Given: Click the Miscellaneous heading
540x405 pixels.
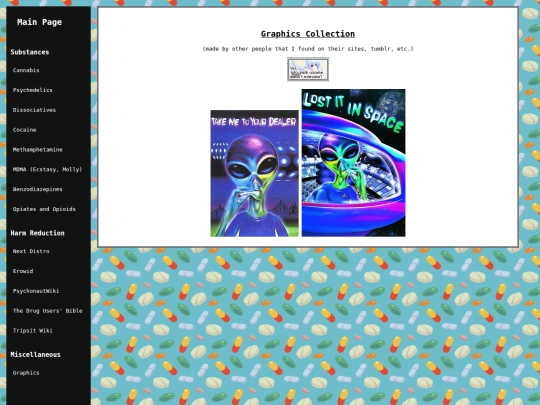Looking at the screenshot, I should tap(35, 354).
